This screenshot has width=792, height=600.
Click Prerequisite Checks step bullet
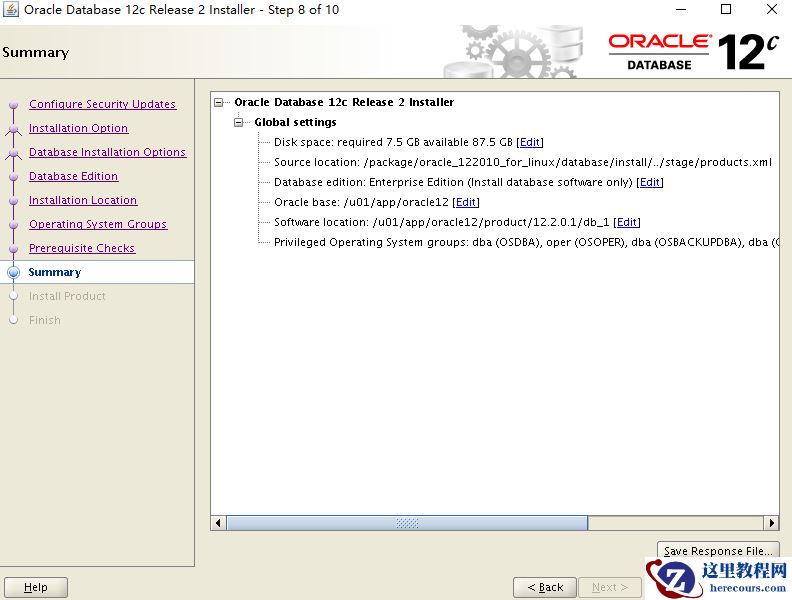pyautogui.click(x=14, y=248)
